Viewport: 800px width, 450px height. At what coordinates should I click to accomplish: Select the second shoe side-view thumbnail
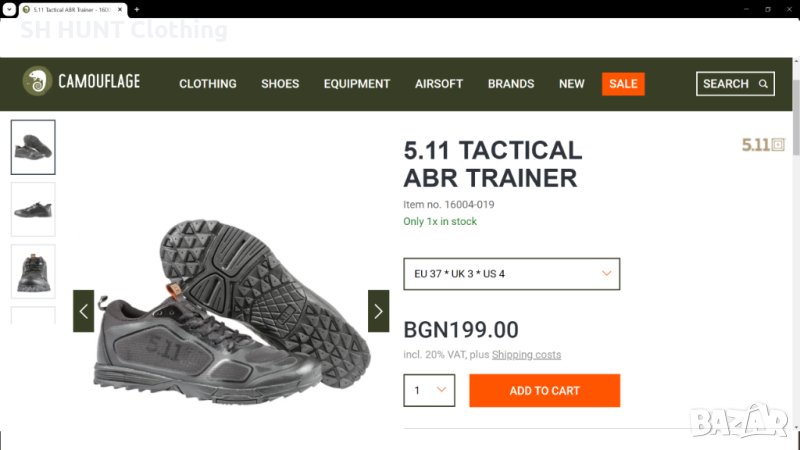[33, 209]
